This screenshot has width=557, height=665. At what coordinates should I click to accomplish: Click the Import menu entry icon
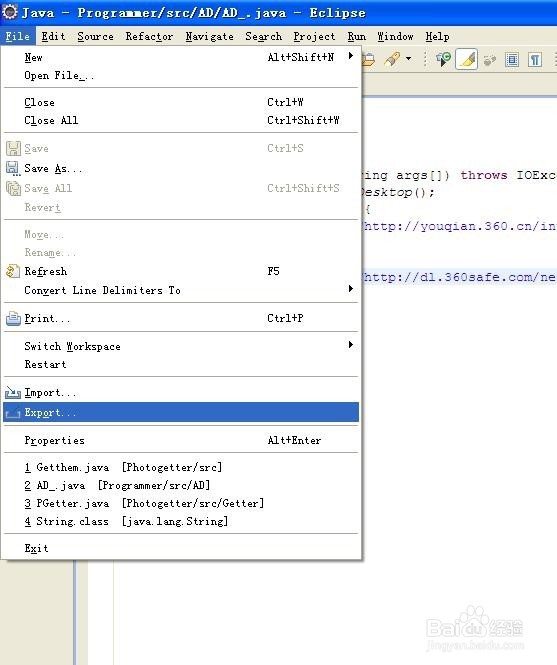point(13,393)
